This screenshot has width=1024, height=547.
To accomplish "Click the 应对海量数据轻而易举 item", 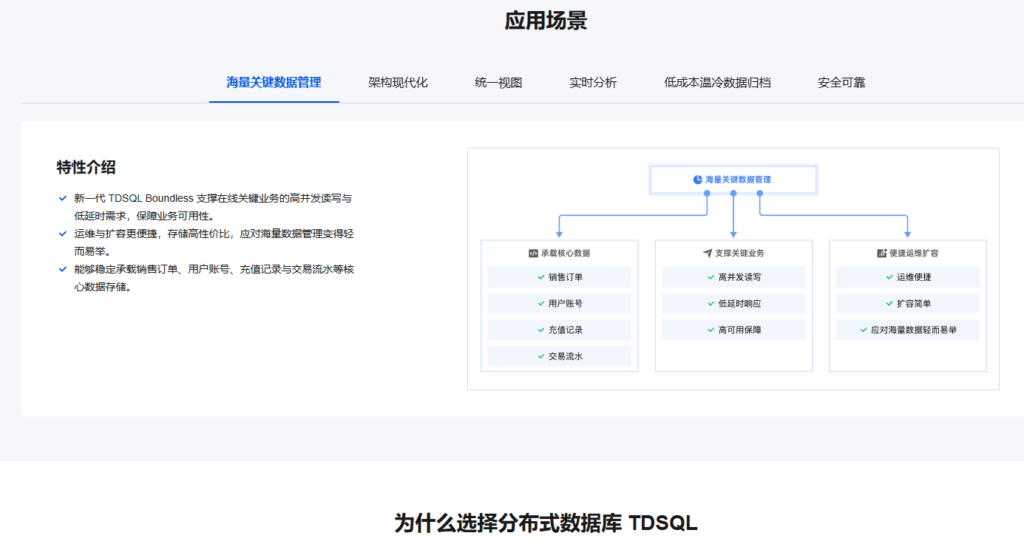I will 908,330.
